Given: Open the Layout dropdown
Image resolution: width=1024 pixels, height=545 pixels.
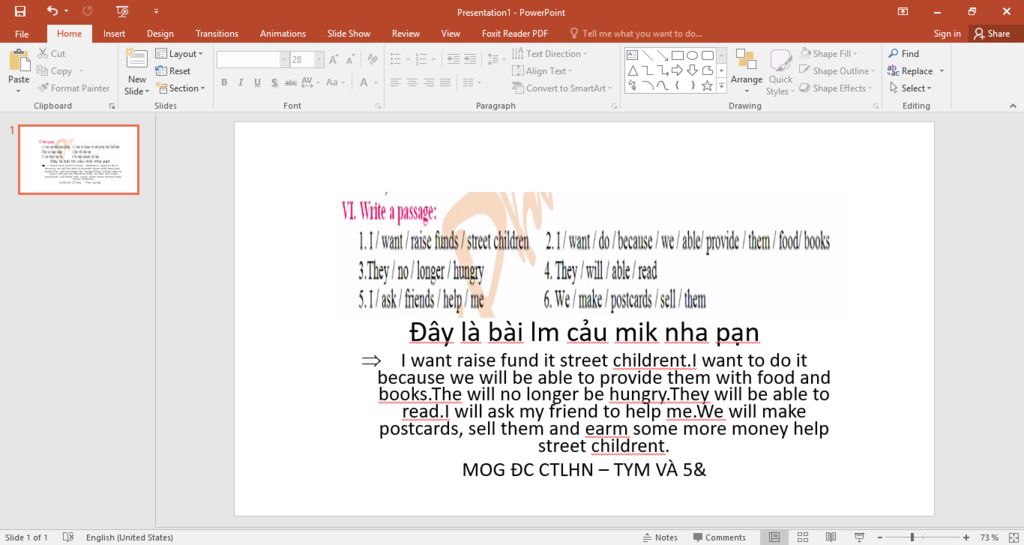Looking at the screenshot, I should click(180, 54).
